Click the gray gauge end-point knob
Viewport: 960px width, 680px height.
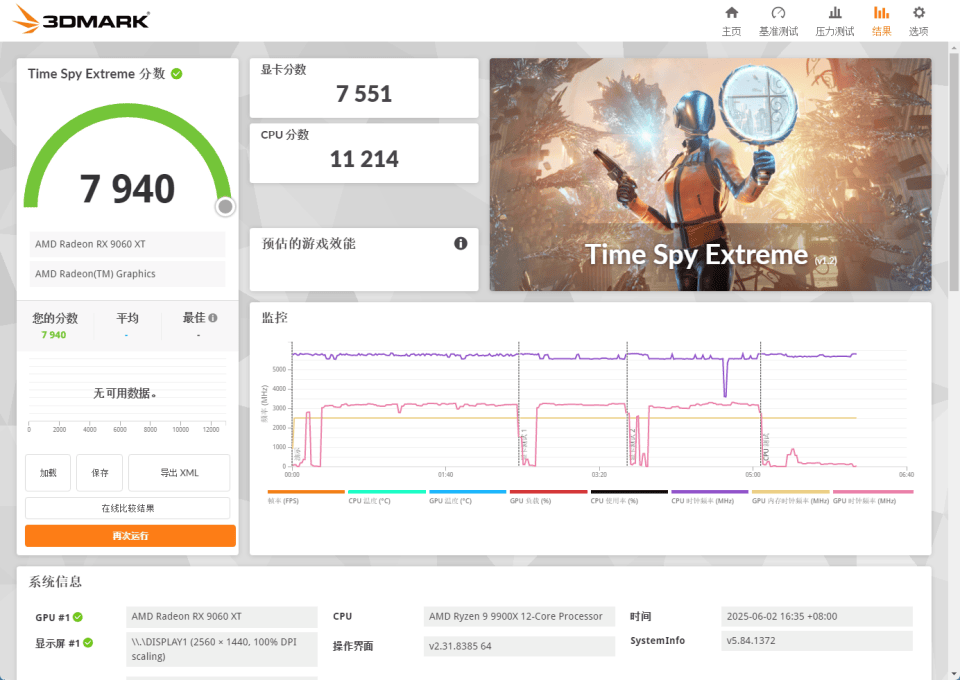225,207
